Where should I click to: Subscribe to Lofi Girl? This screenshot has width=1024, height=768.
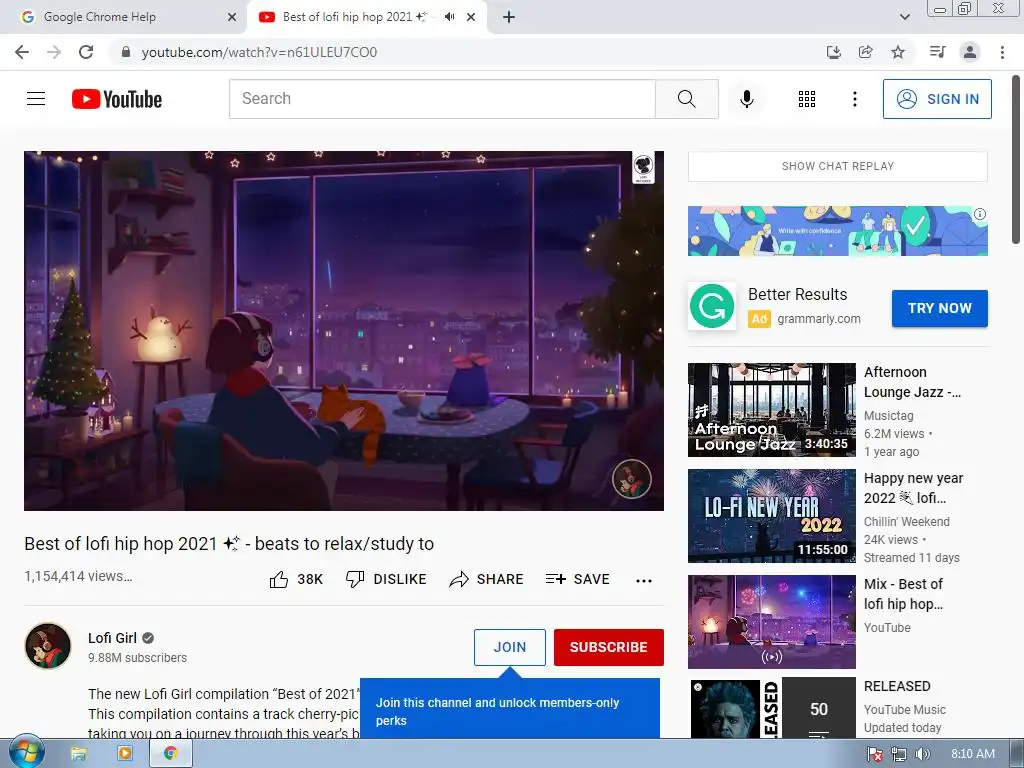(609, 647)
